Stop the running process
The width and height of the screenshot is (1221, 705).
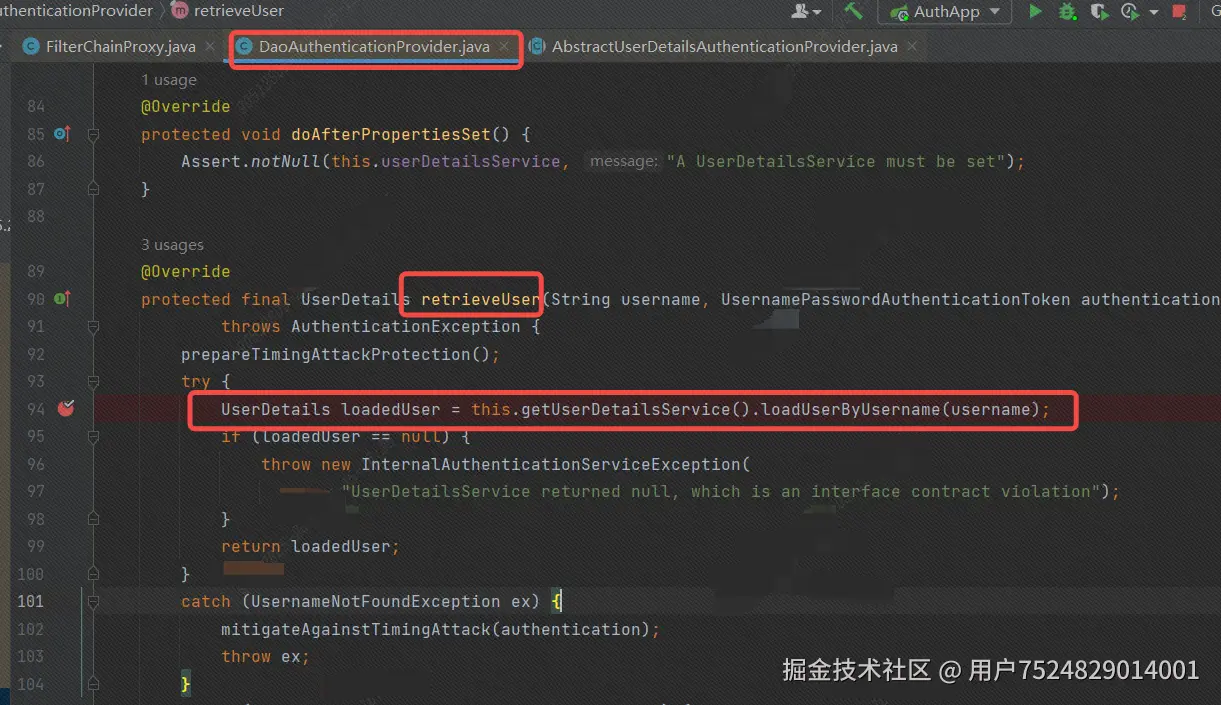[x=1181, y=12]
